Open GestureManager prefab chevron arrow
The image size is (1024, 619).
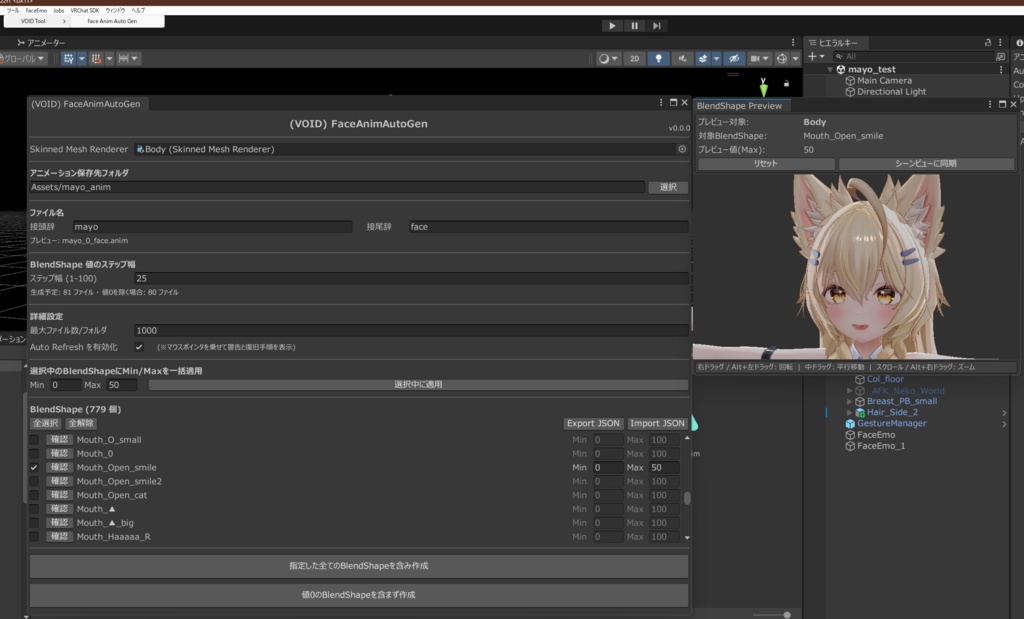click(x=1004, y=424)
